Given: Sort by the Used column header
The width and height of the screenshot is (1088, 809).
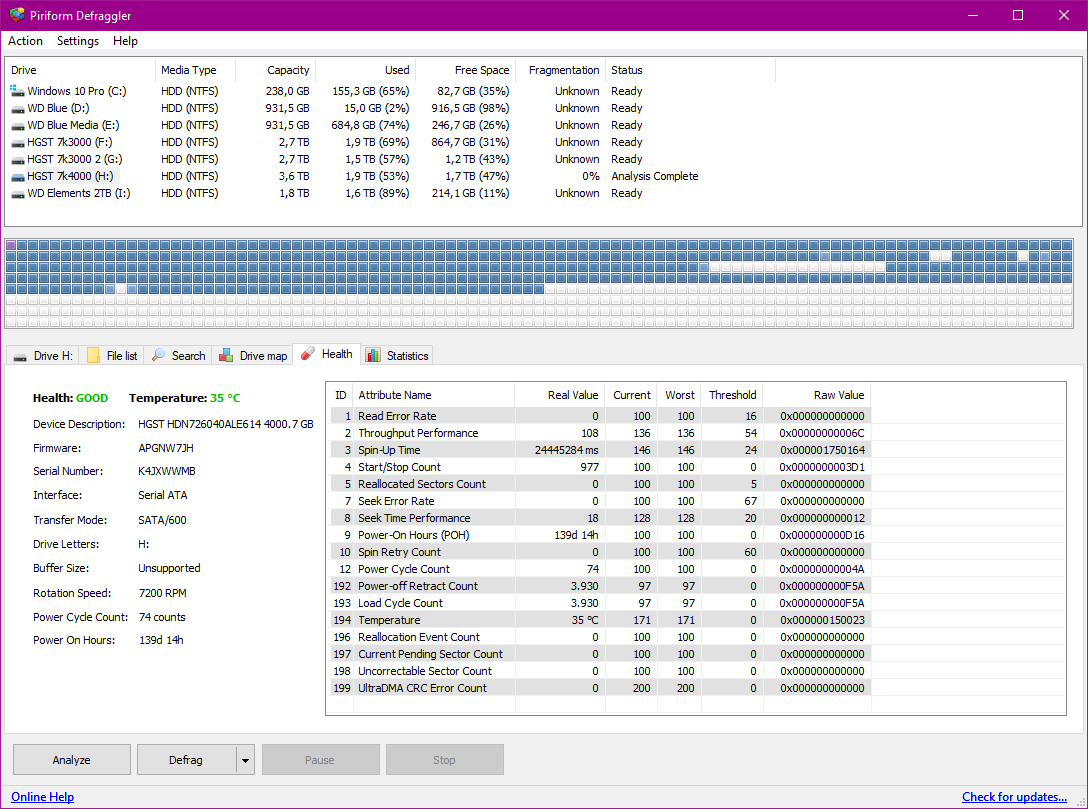Looking at the screenshot, I should (x=366, y=70).
